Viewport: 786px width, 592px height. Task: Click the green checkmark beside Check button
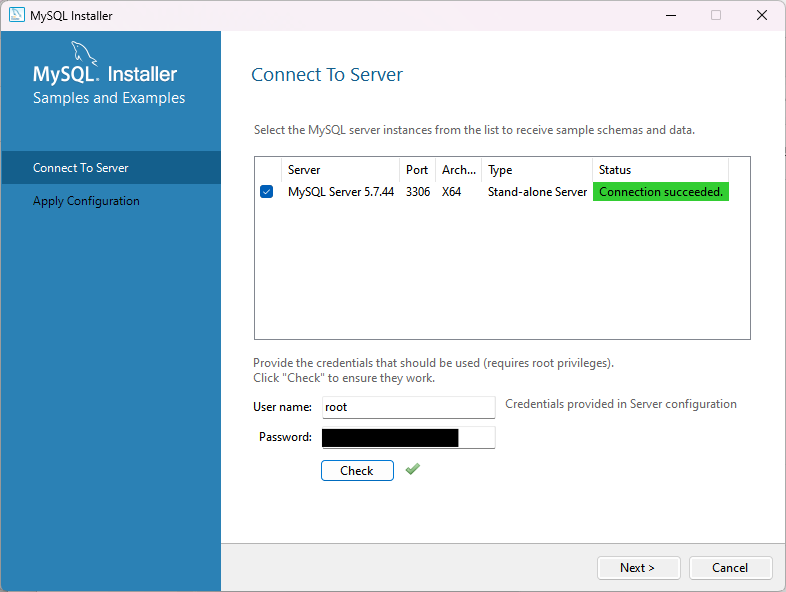[x=413, y=469]
